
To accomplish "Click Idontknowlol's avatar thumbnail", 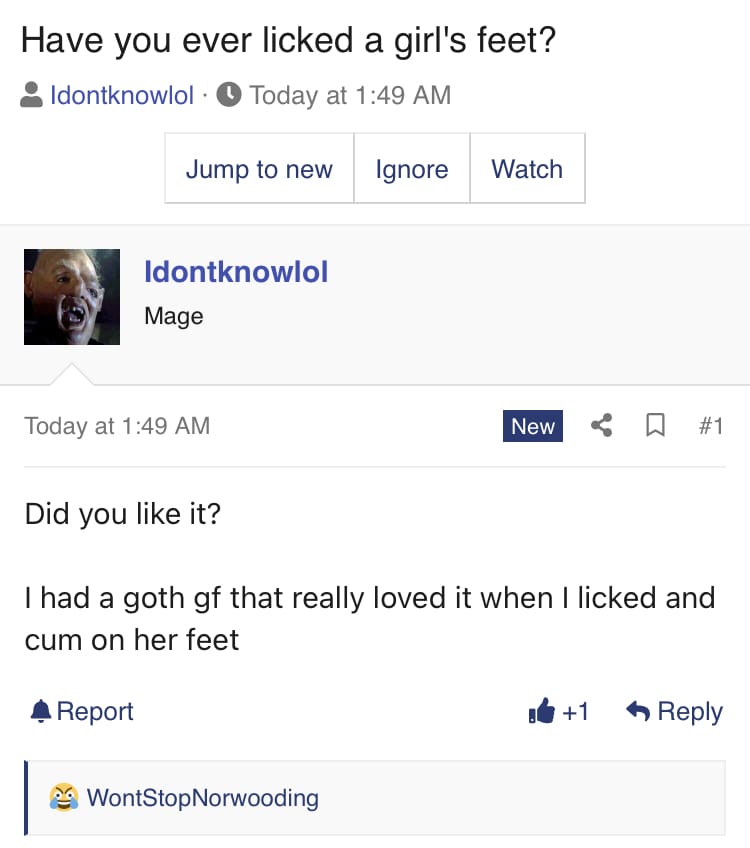I will (x=72, y=297).
